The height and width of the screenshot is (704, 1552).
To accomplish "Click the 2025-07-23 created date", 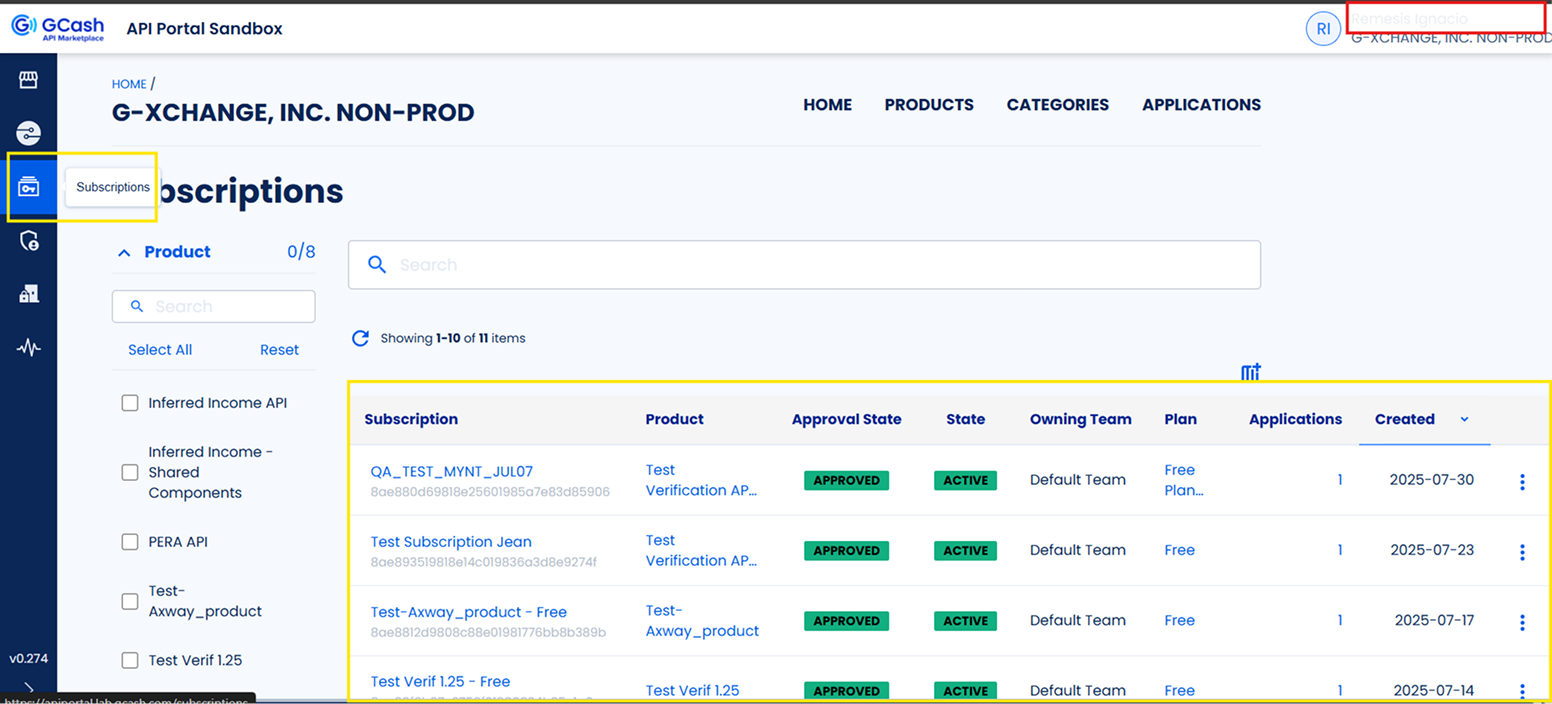I will [x=1432, y=550].
